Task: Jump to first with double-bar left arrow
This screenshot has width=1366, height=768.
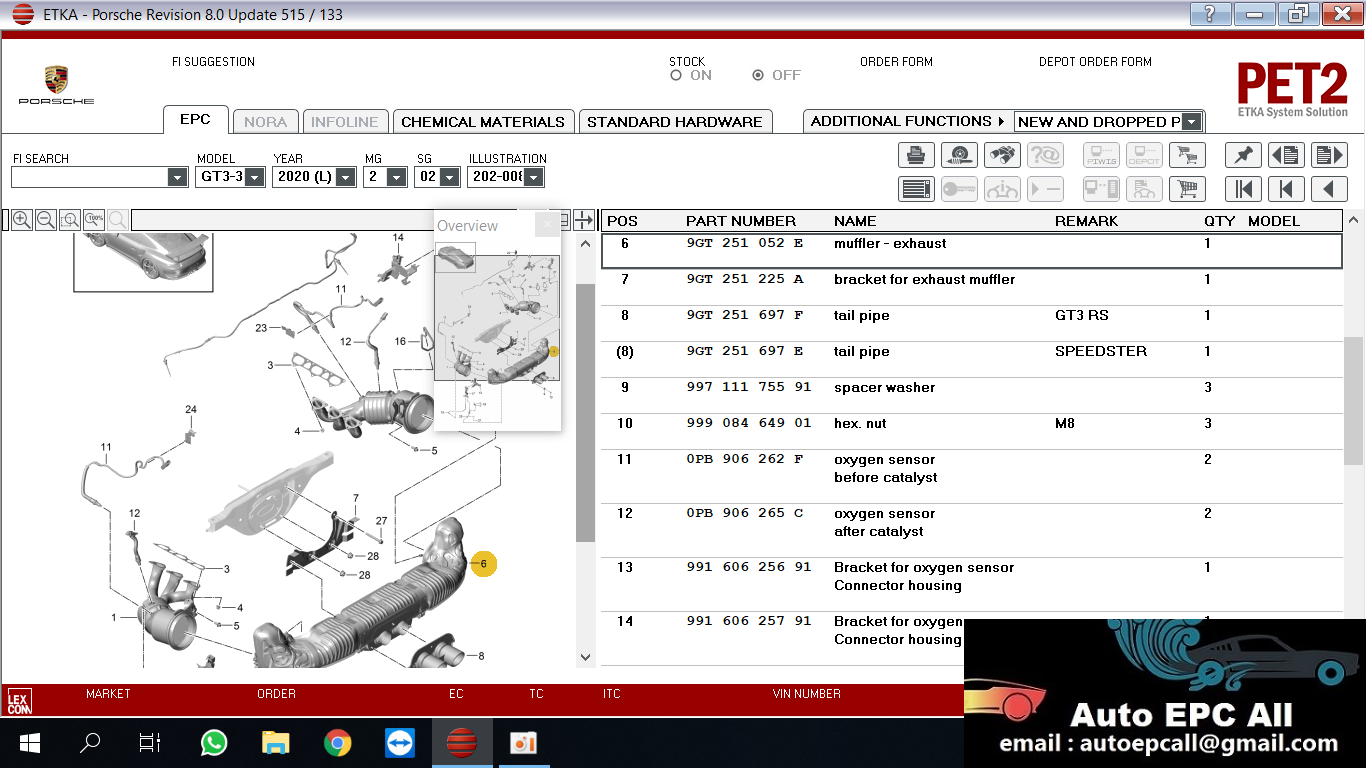Action: point(1243,189)
